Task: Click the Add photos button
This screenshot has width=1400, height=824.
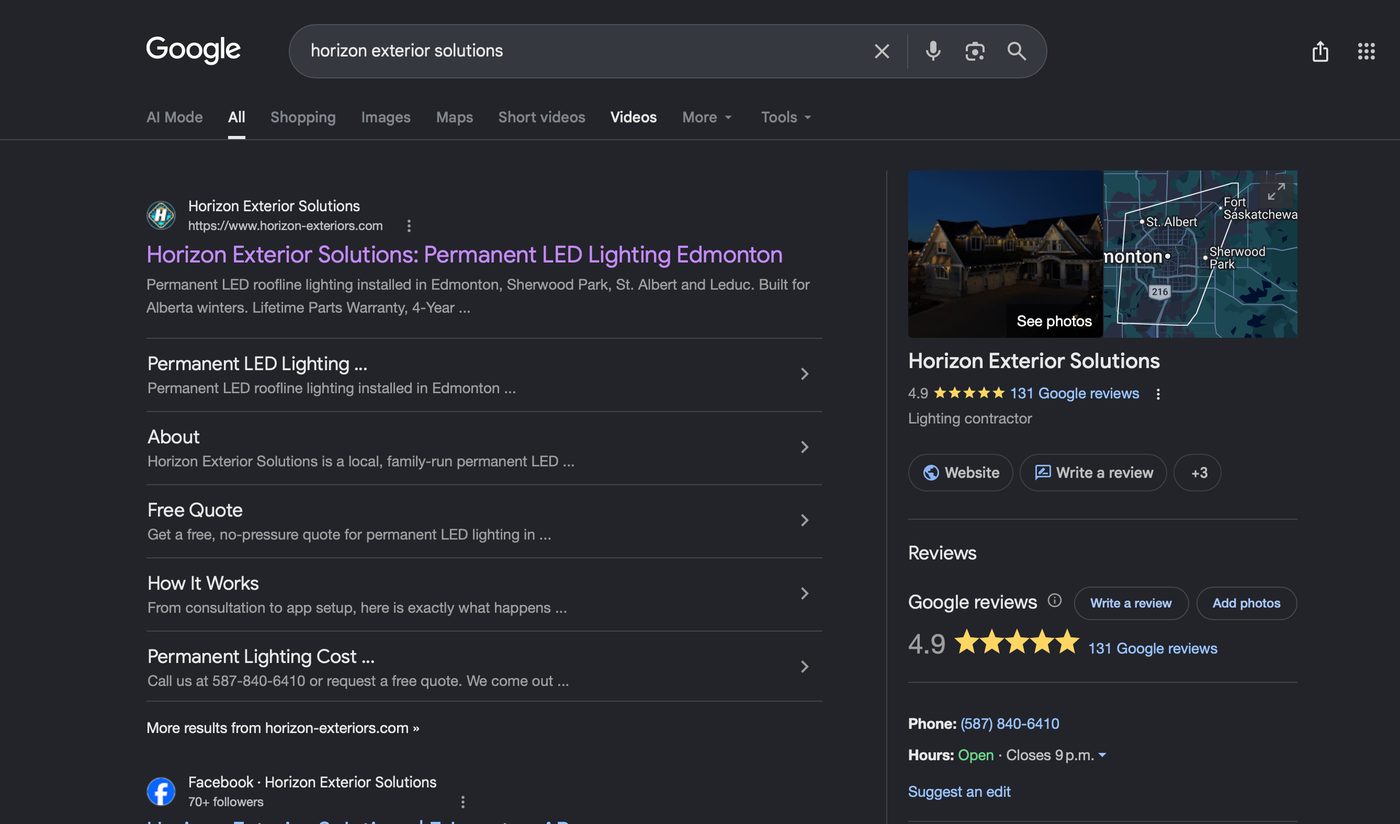Action: click(1246, 603)
